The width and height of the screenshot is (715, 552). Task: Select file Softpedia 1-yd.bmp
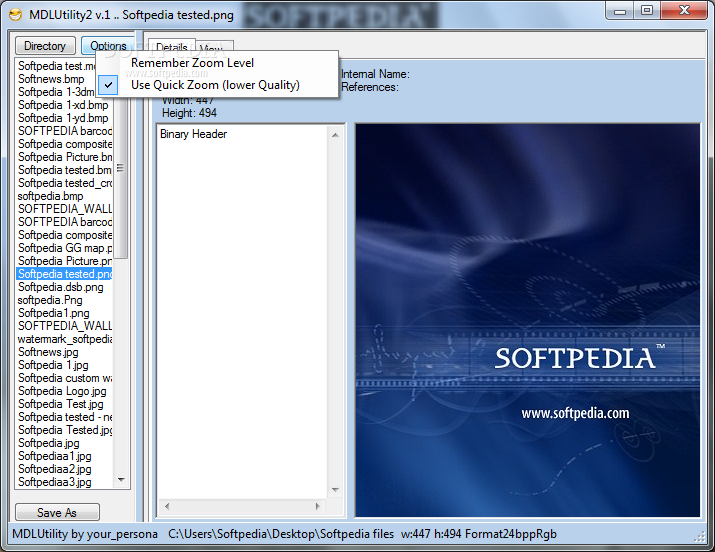pyautogui.click(x=63, y=118)
